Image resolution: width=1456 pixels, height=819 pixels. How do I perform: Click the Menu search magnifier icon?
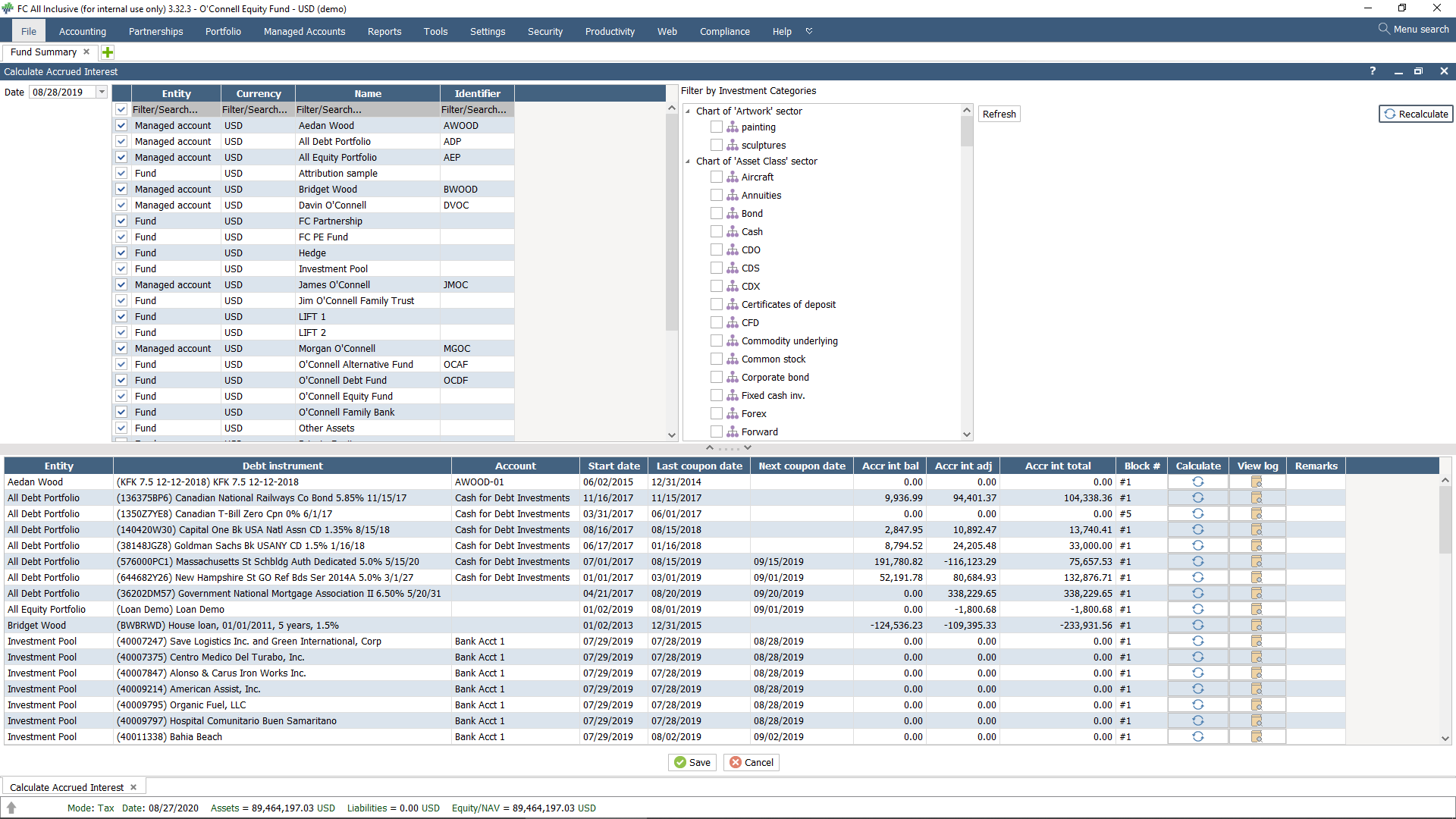[x=1384, y=29]
